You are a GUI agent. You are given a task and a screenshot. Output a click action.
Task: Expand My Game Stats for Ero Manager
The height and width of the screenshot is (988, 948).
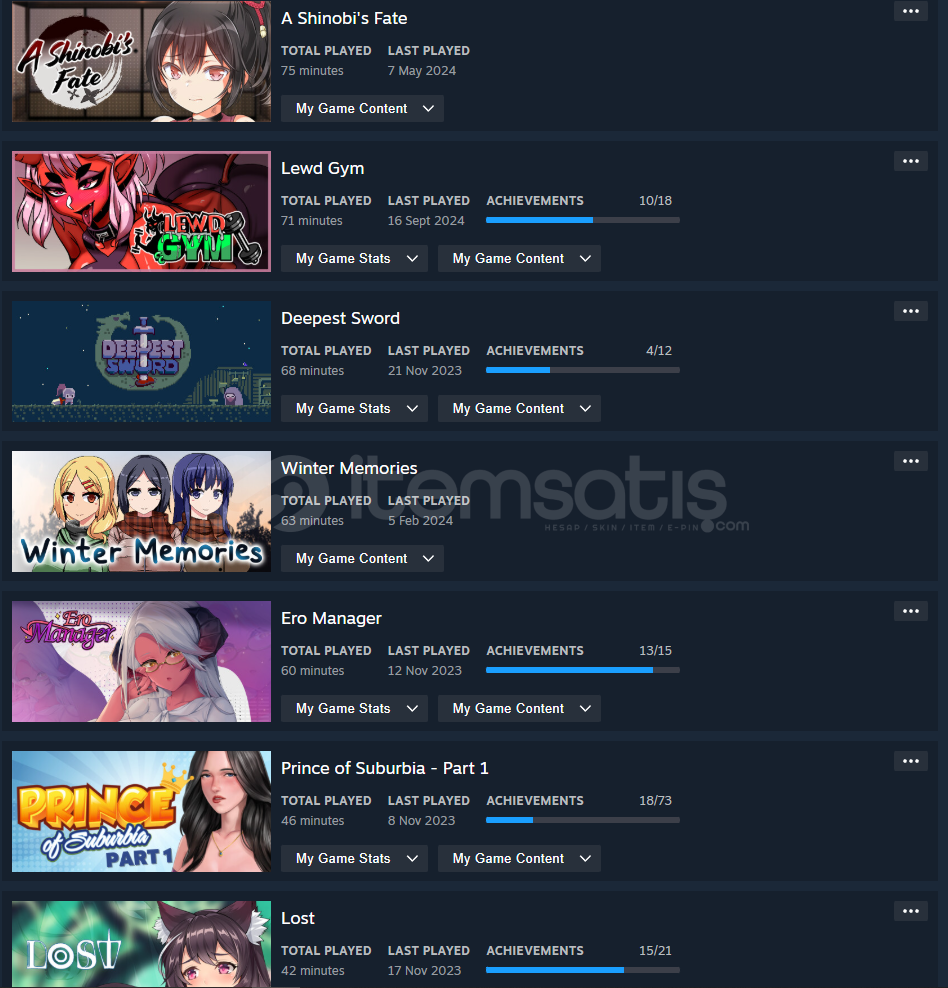[354, 708]
